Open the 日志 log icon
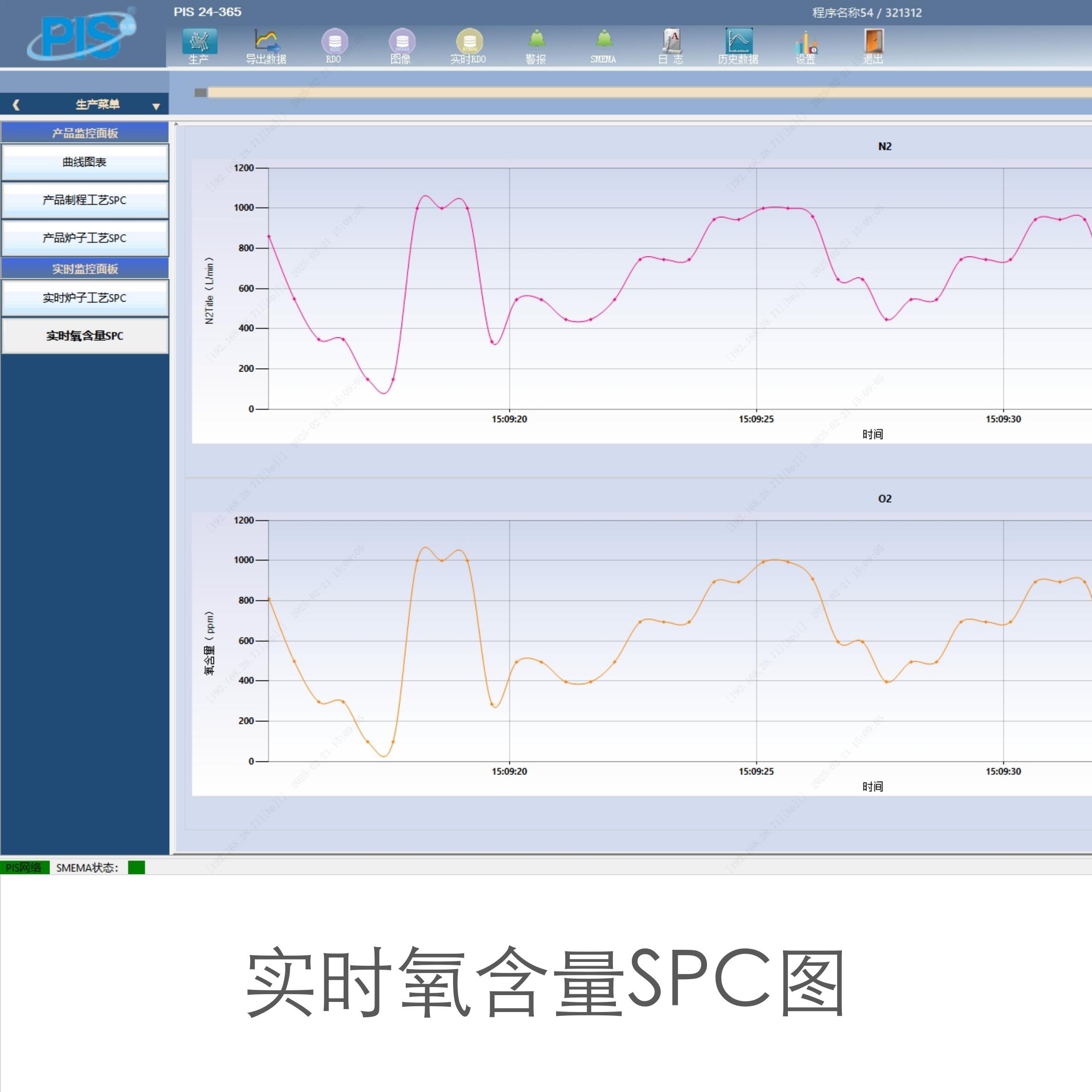Viewport: 1092px width, 1092px height. pos(671,44)
